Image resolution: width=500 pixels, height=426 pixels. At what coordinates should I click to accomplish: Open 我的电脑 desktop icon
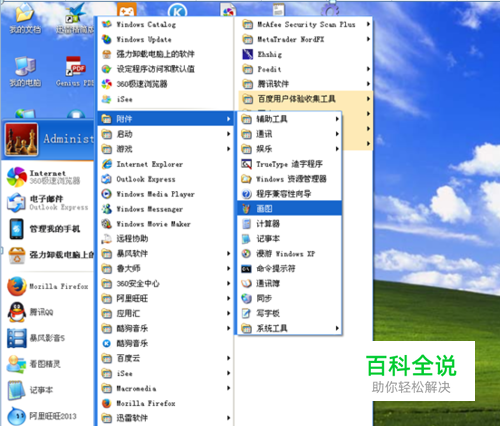click(x=25, y=72)
